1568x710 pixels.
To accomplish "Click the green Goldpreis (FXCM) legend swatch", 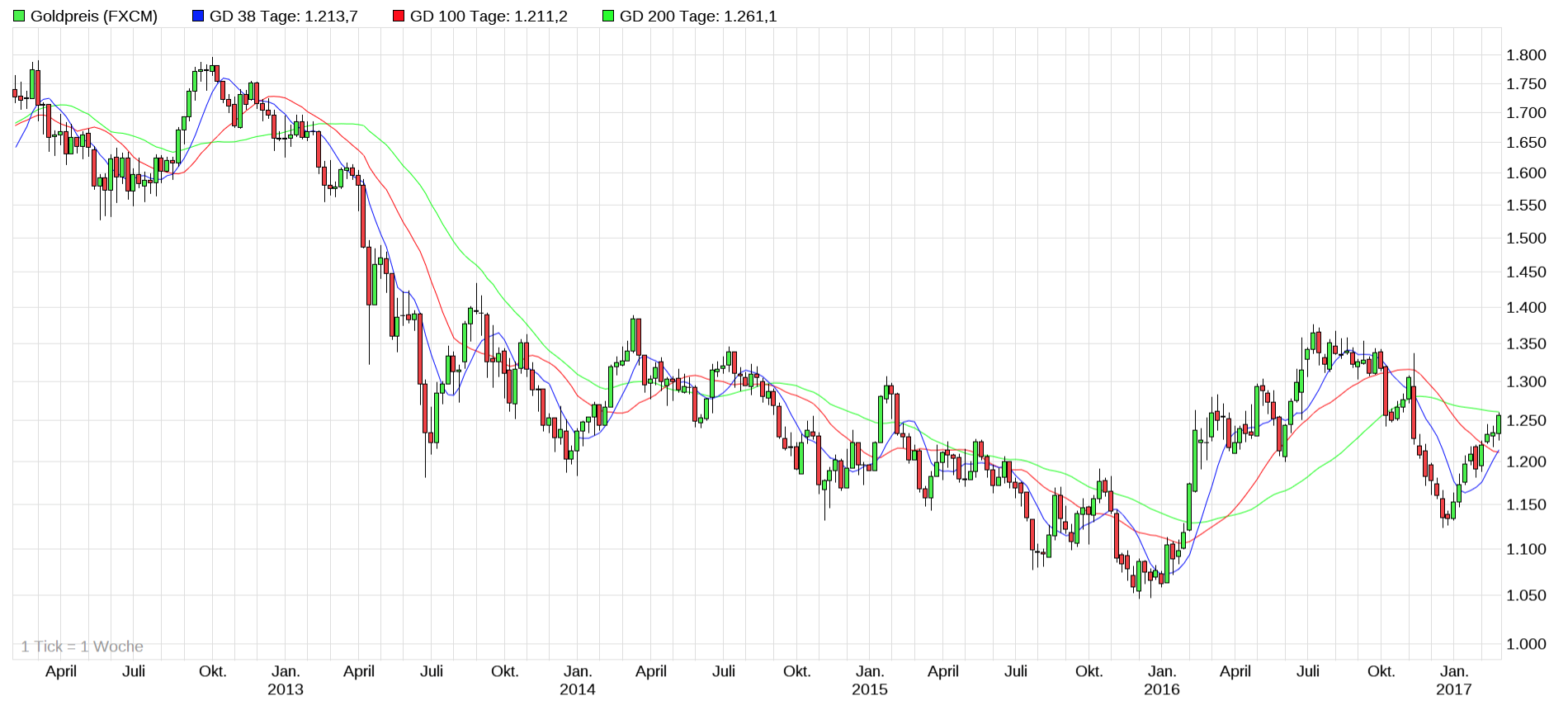I will [19, 16].
